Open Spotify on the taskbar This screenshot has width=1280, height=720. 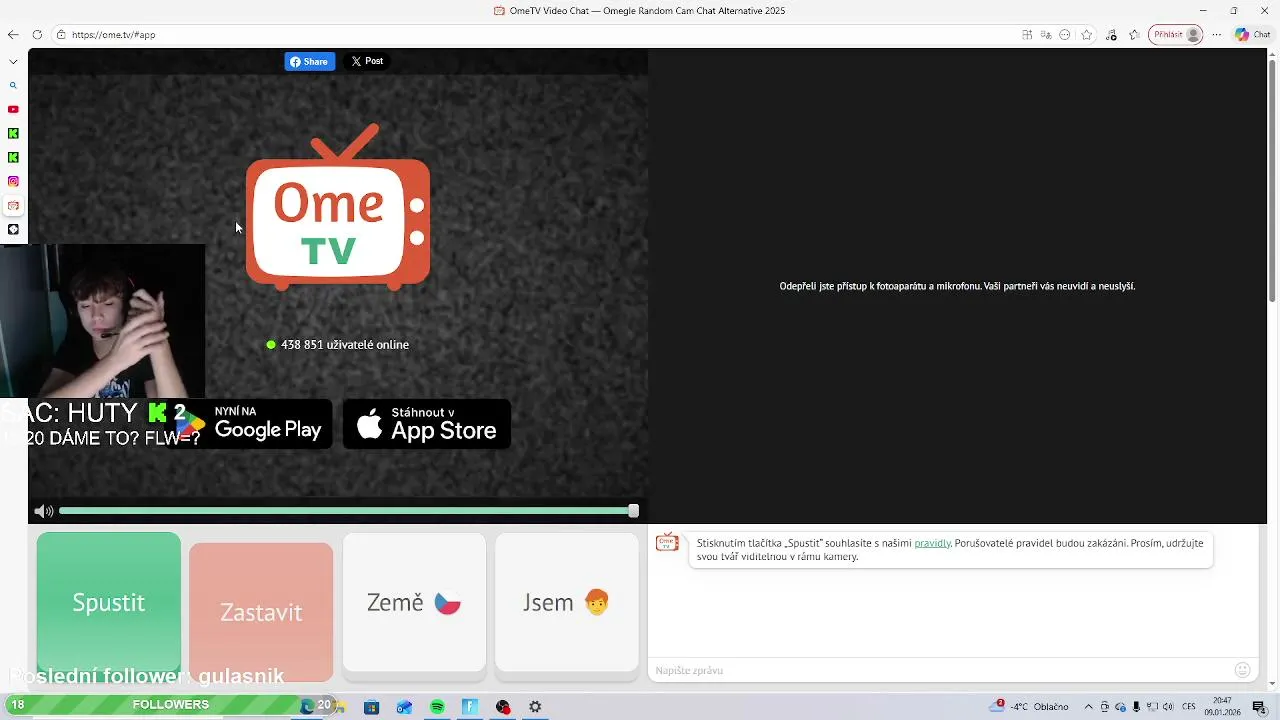(437, 707)
